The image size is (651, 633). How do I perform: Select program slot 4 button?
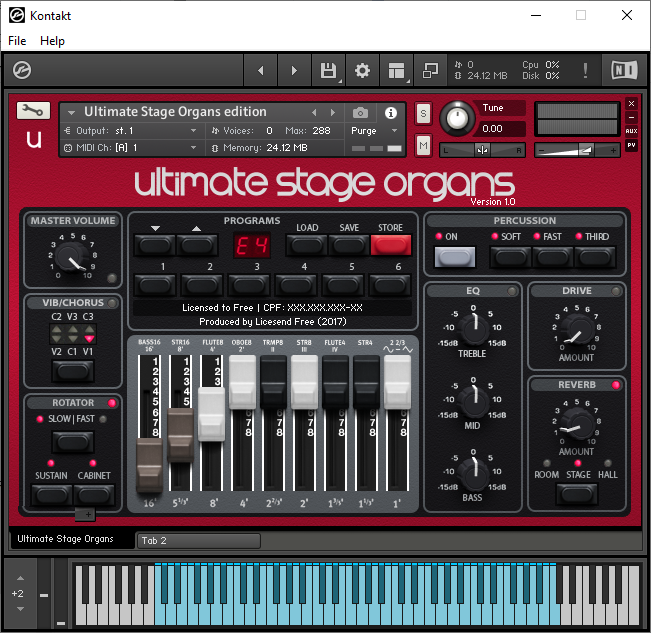coord(296,286)
